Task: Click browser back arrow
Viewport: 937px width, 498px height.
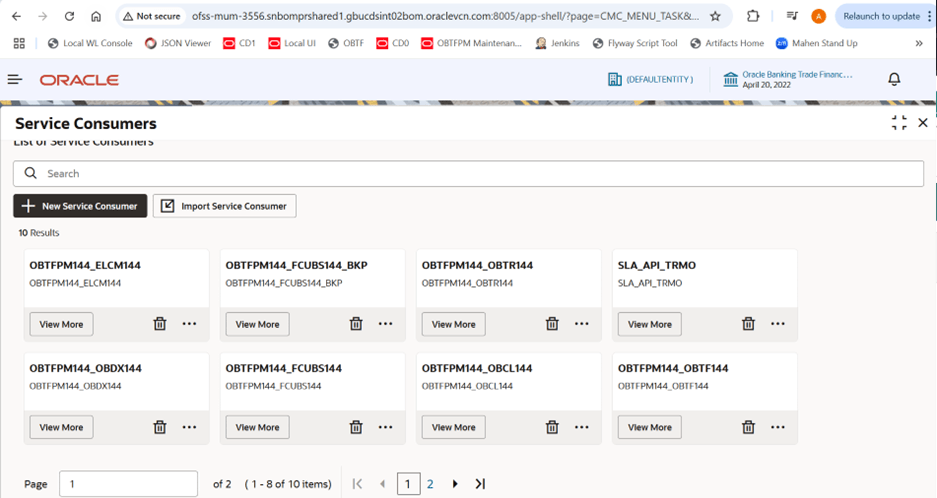Action: point(17,16)
